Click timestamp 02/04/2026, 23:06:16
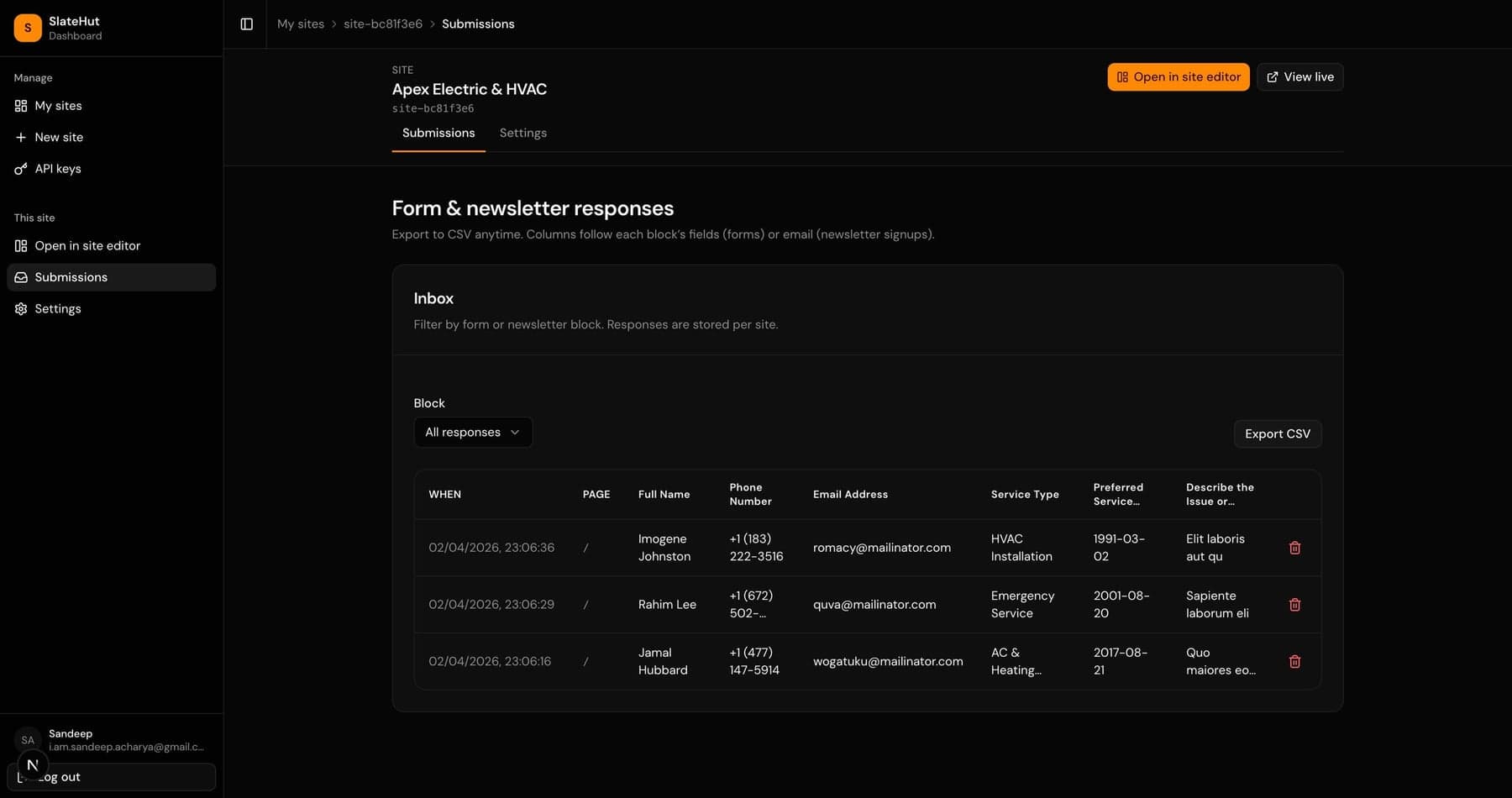 [490, 662]
